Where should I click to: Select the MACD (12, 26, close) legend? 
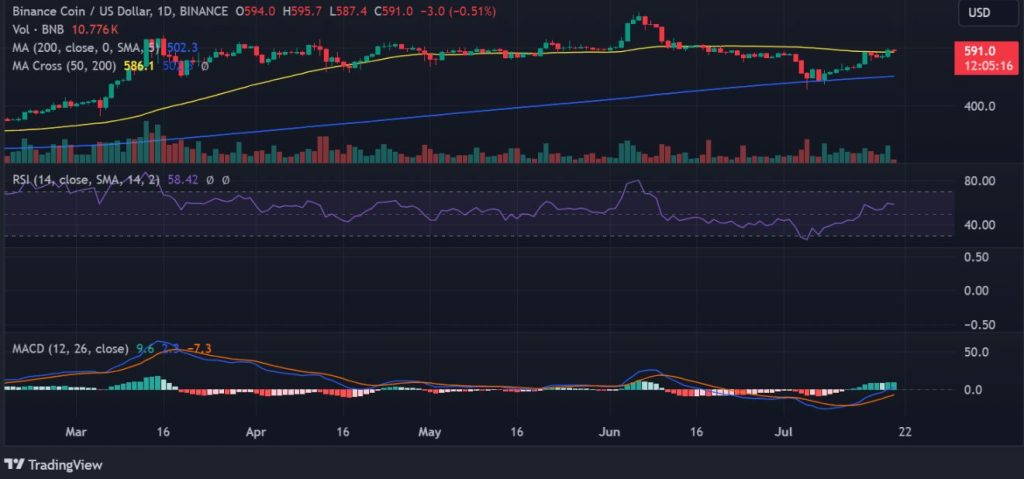coord(72,349)
